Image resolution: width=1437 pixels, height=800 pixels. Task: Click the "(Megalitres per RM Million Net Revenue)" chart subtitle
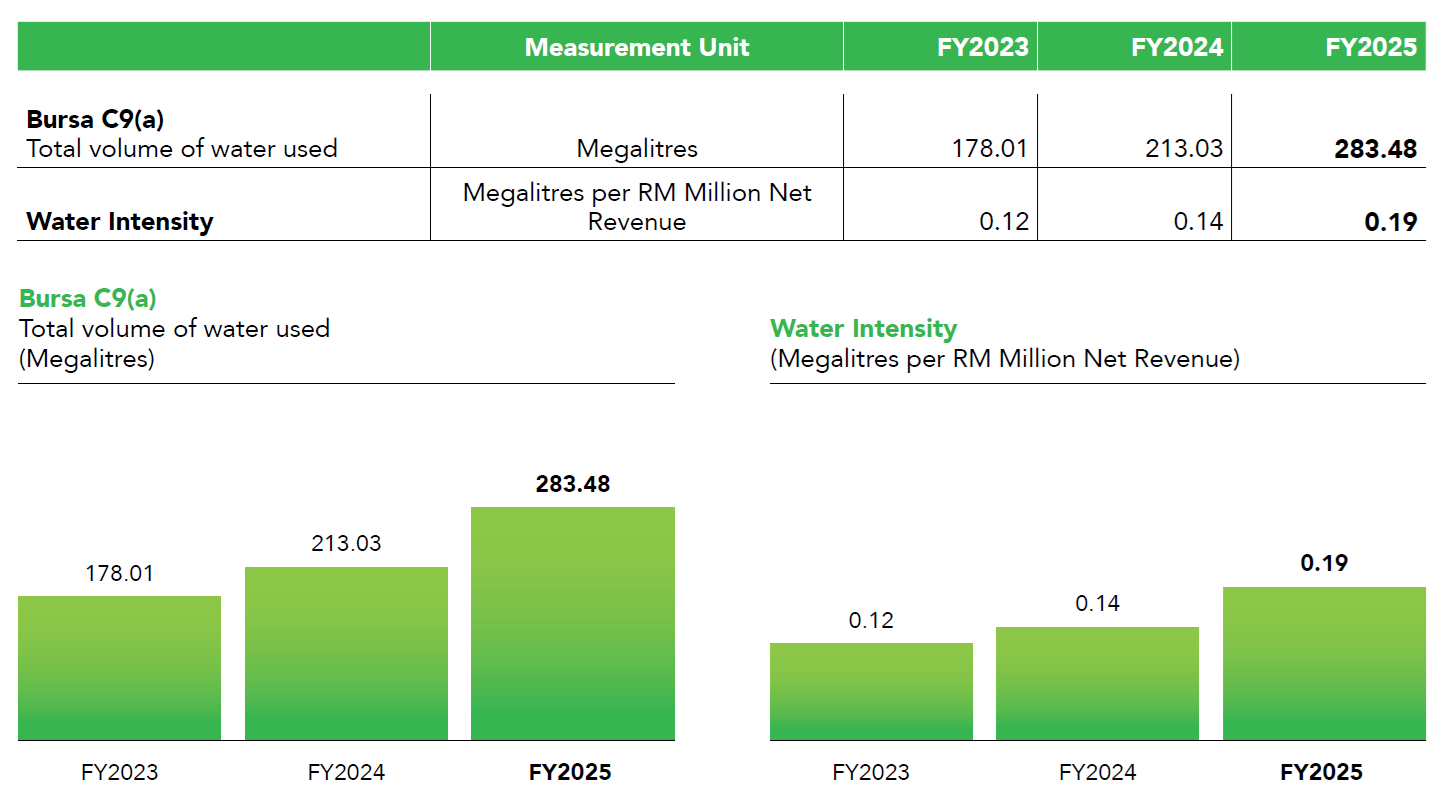[1005, 358]
